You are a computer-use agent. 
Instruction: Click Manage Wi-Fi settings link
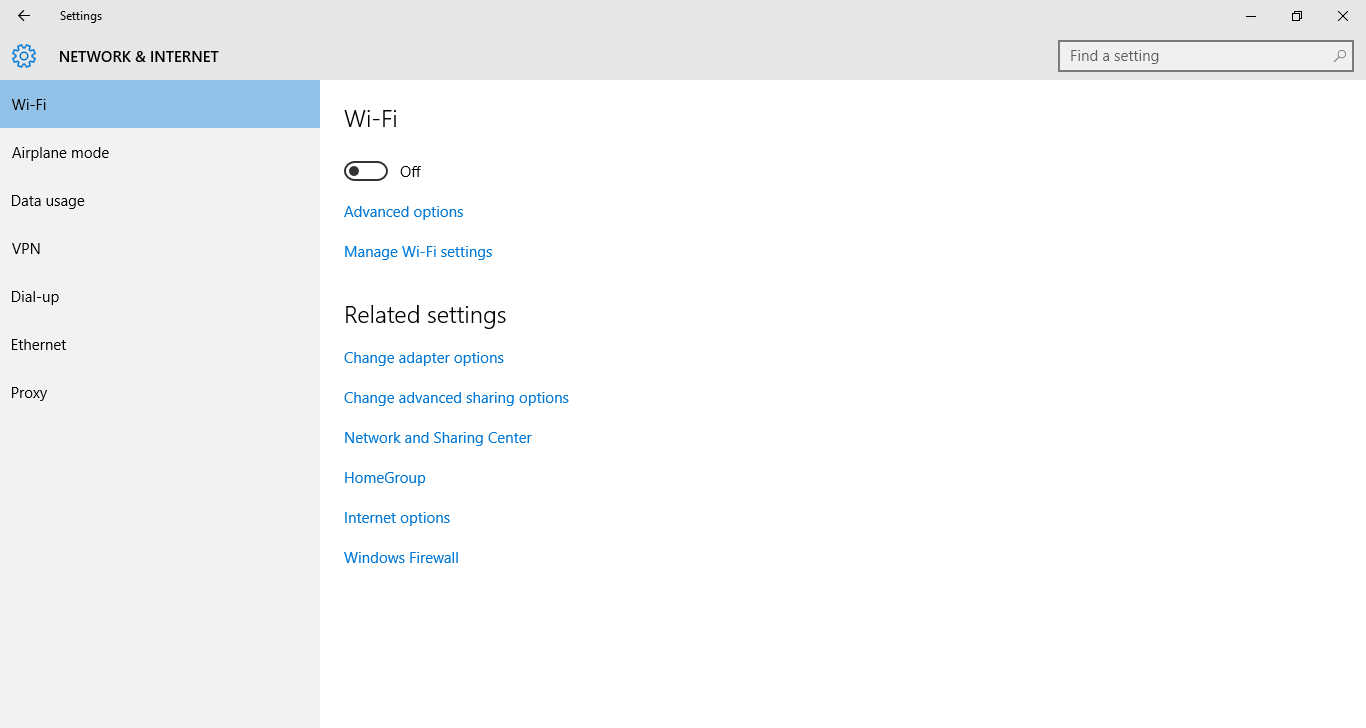418,252
